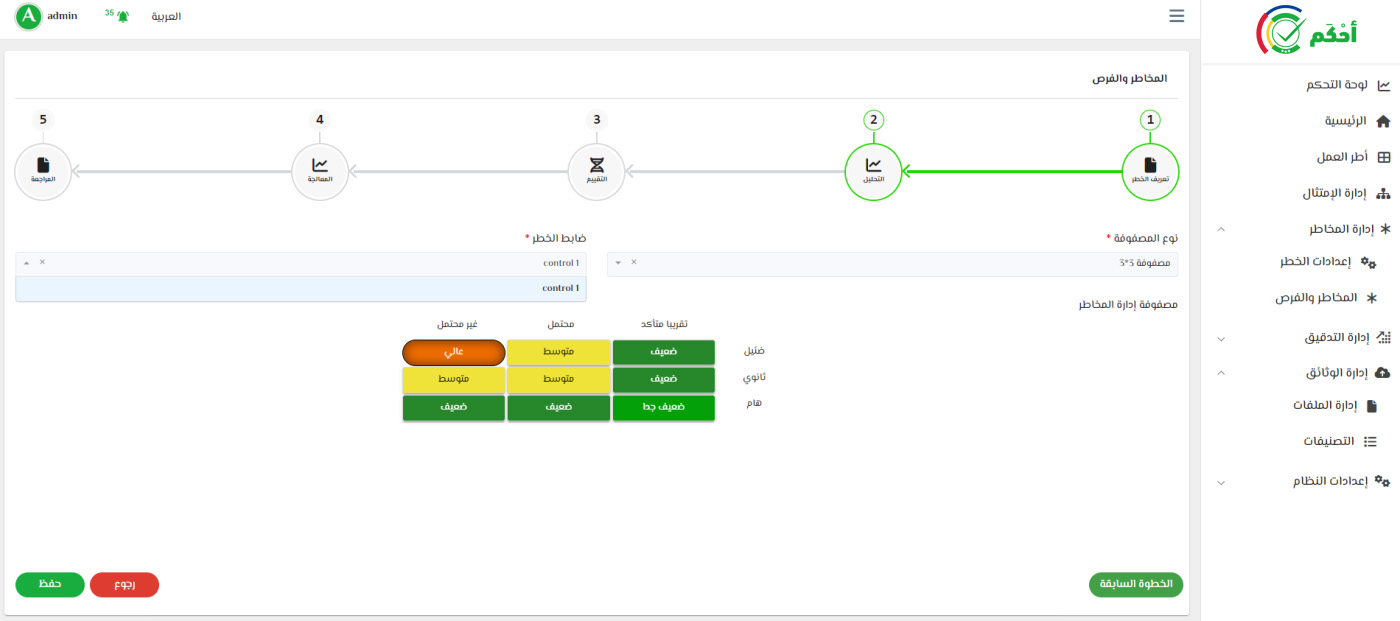Click the أطر العمل table icon
The width and height of the screenshot is (1400, 621).
pos(1384,158)
